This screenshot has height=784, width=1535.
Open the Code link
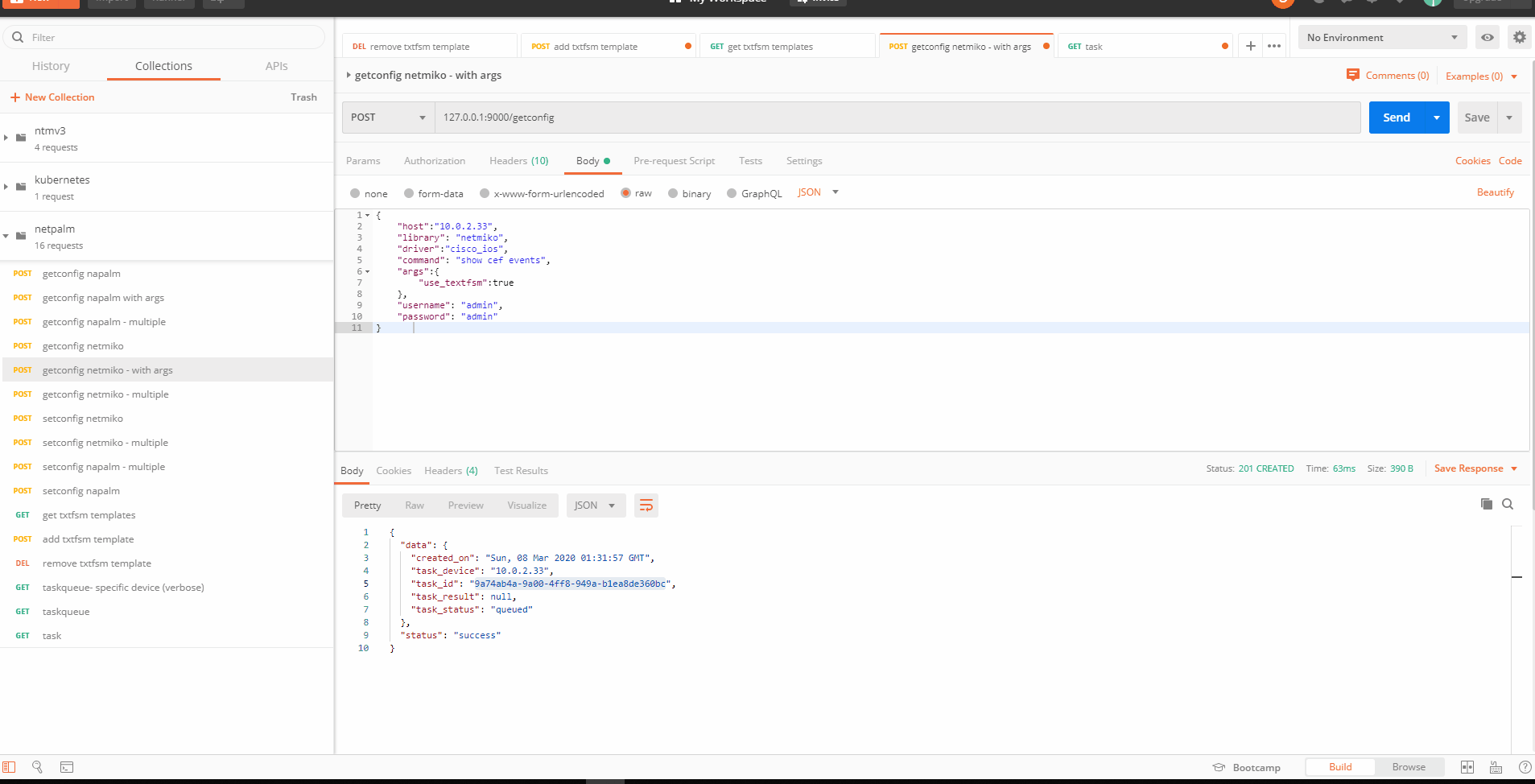tap(1509, 161)
